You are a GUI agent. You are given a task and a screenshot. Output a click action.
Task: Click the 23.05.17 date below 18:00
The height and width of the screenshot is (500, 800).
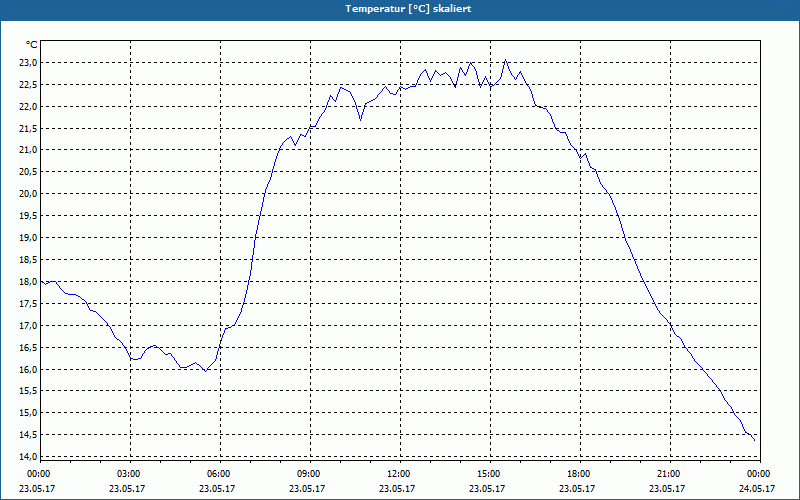577,488
